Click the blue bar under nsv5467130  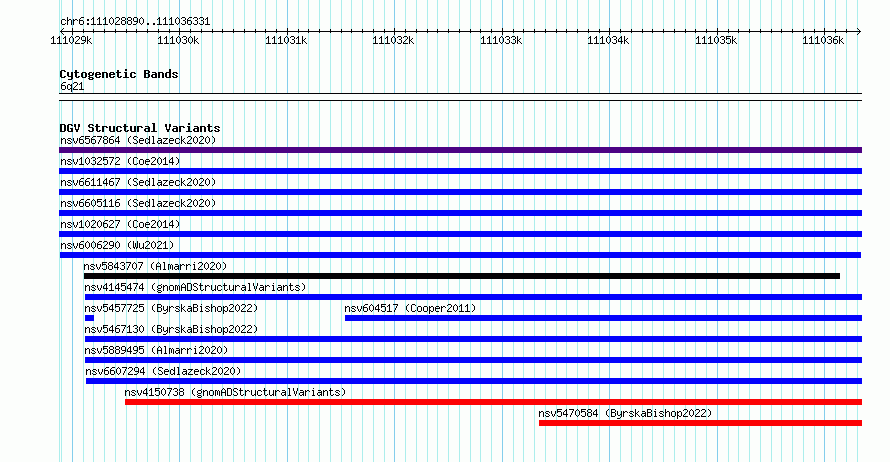pyautogui.click(x=473, y=339)
